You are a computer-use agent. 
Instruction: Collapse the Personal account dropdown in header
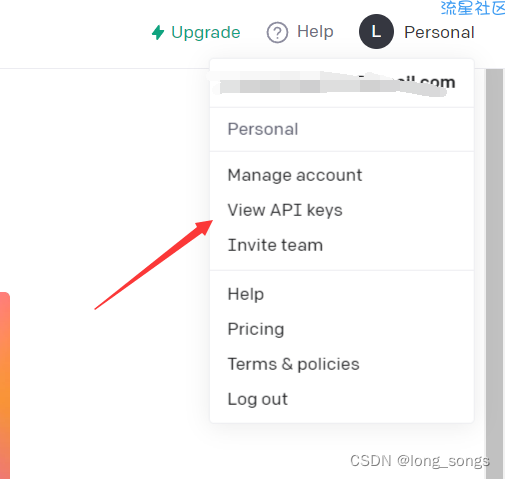click(x=417, y=32)
